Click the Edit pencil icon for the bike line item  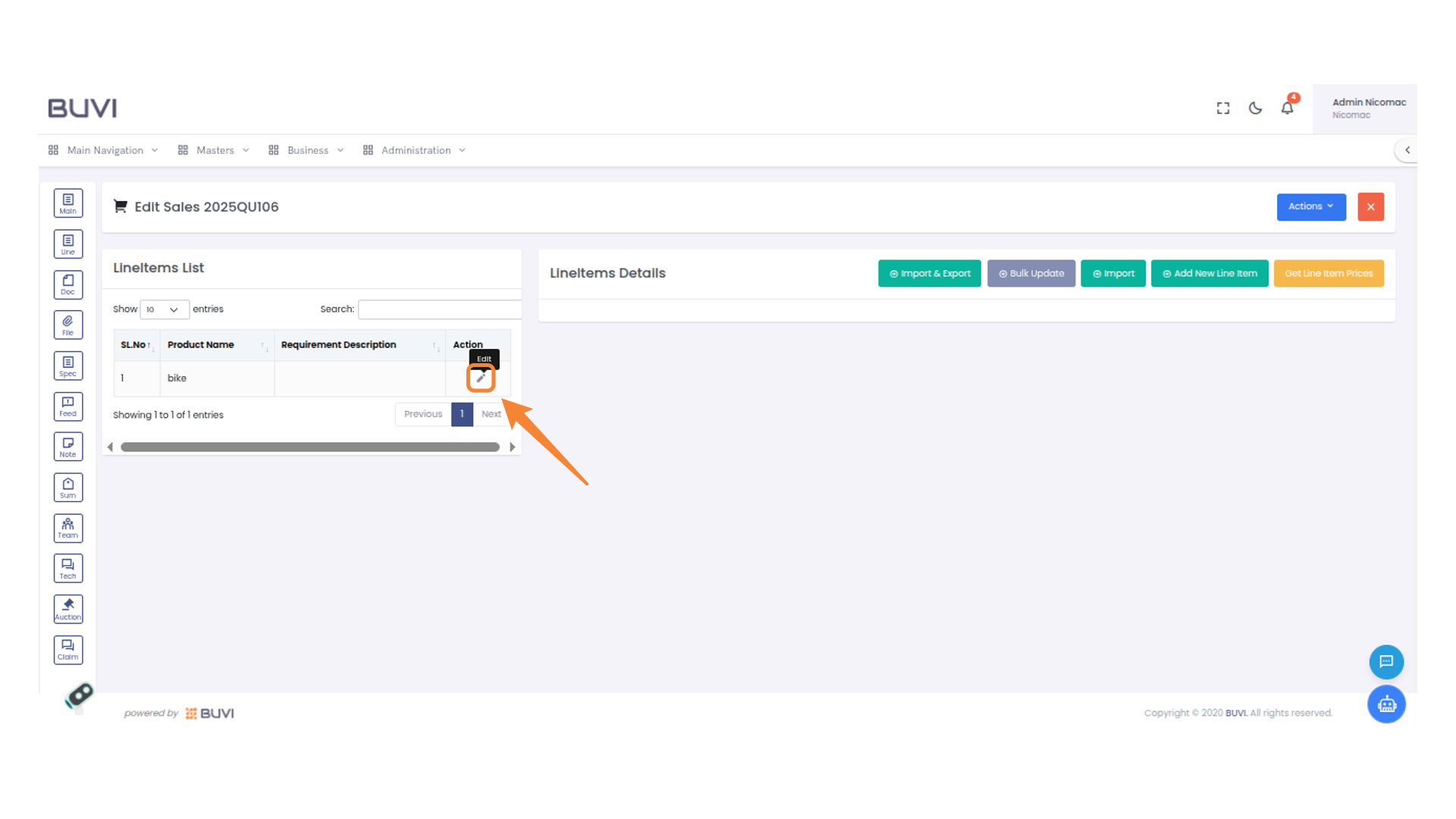point(481,377)
